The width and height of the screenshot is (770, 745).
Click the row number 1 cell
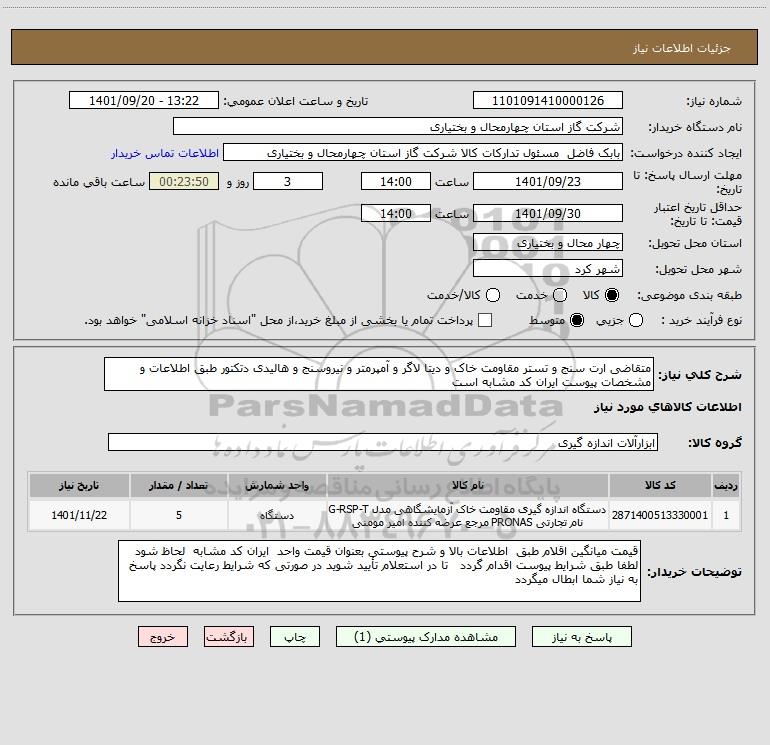726,515
